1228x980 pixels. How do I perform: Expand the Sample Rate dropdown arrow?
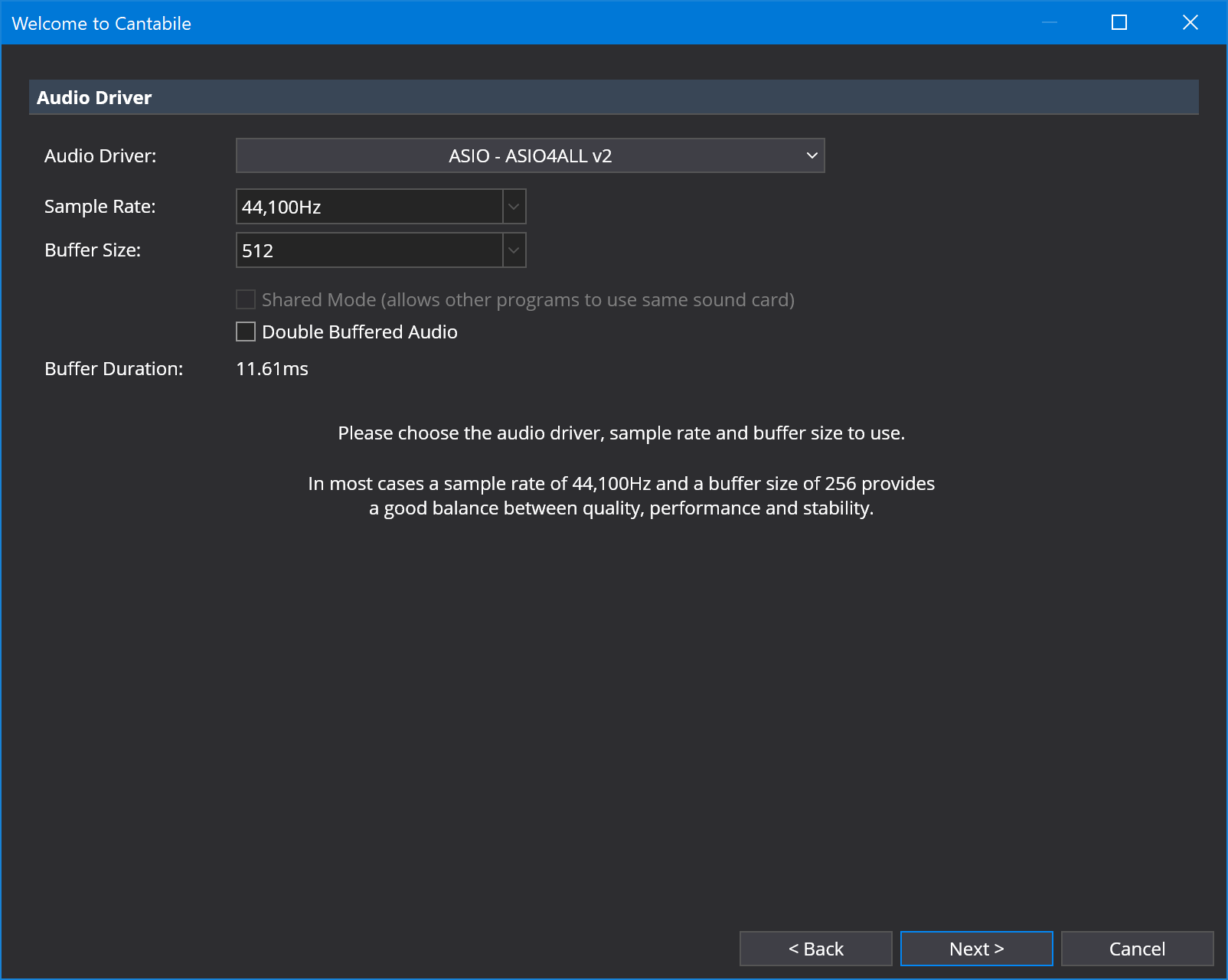coord(514,207)
